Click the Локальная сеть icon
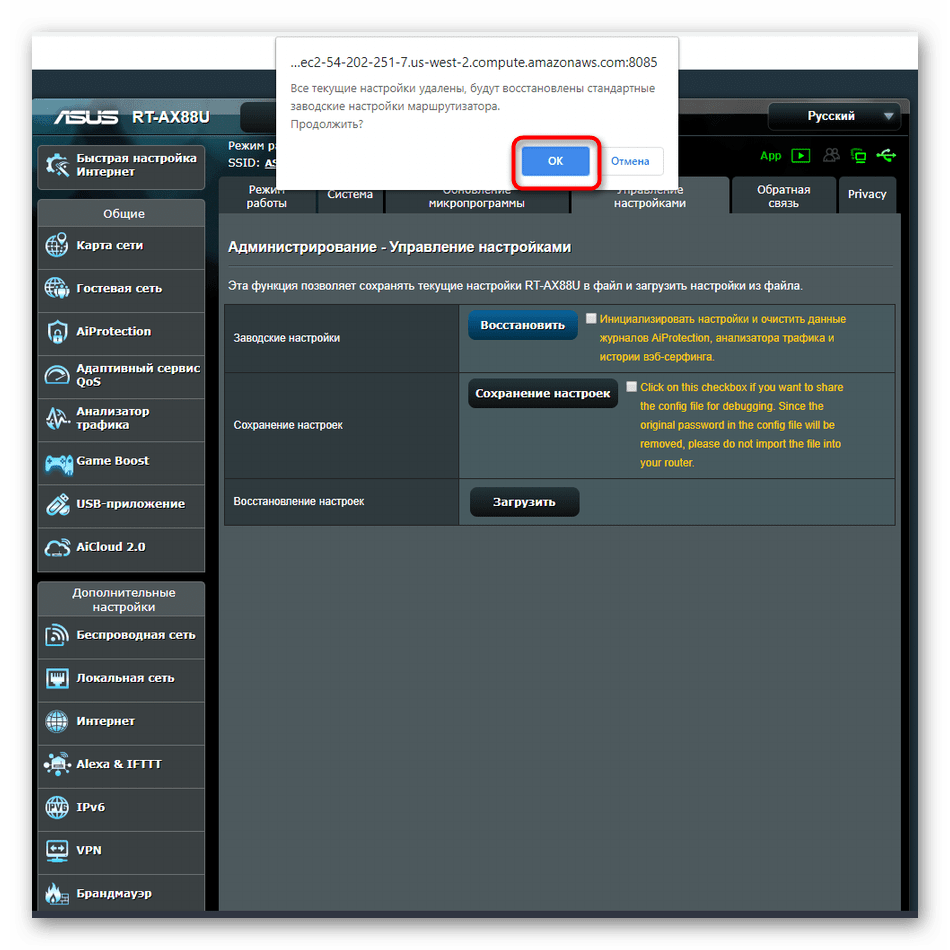Screen dimensions: 950x950 [x=58, y=679]
